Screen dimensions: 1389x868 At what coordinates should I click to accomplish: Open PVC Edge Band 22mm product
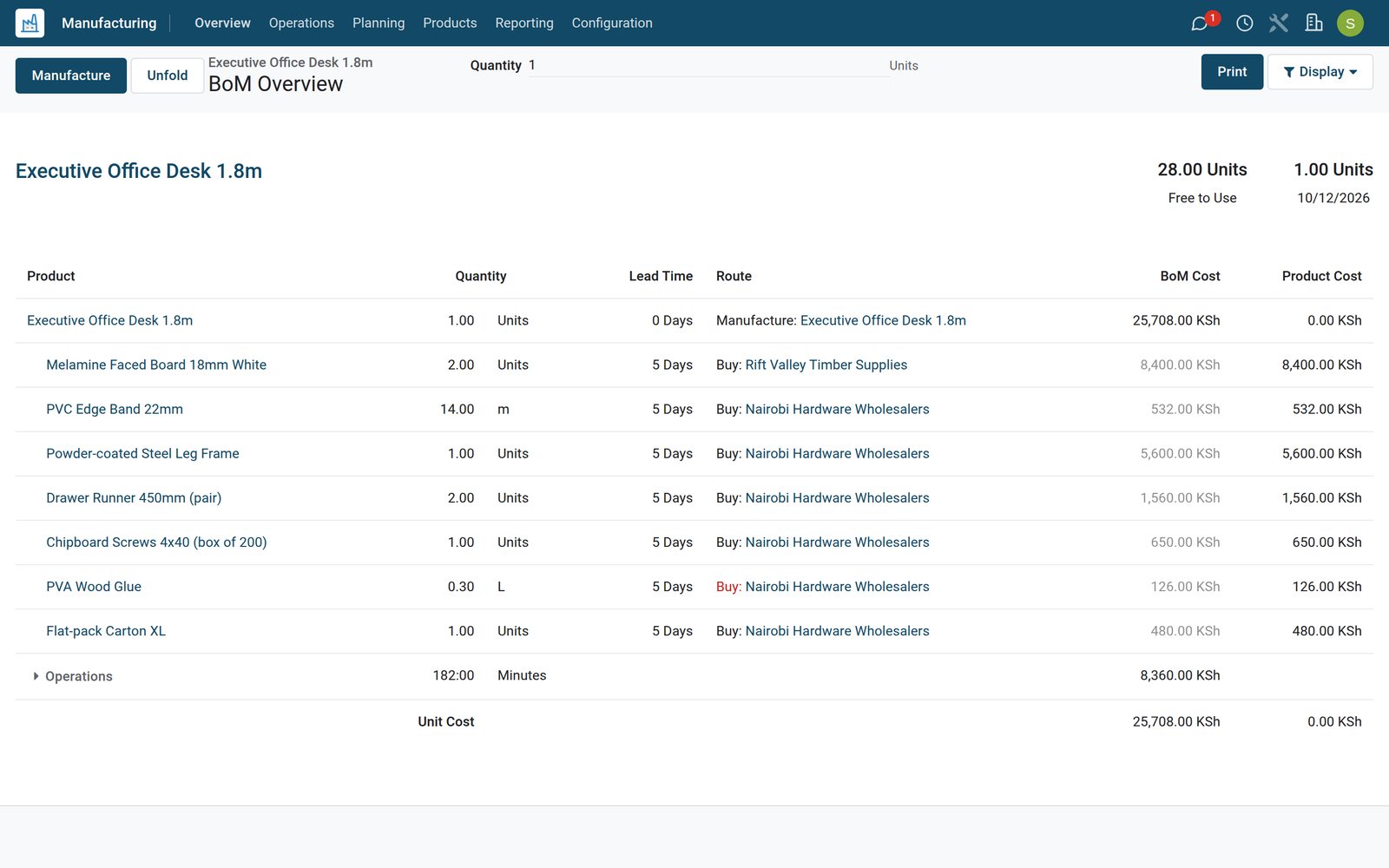point(115,409)
